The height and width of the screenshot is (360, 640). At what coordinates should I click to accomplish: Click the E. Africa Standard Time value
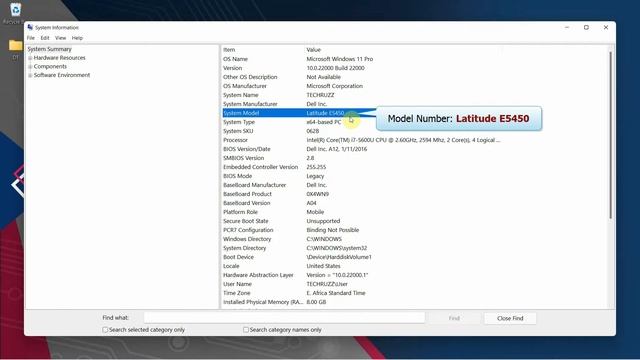click(x=336, y=293)
